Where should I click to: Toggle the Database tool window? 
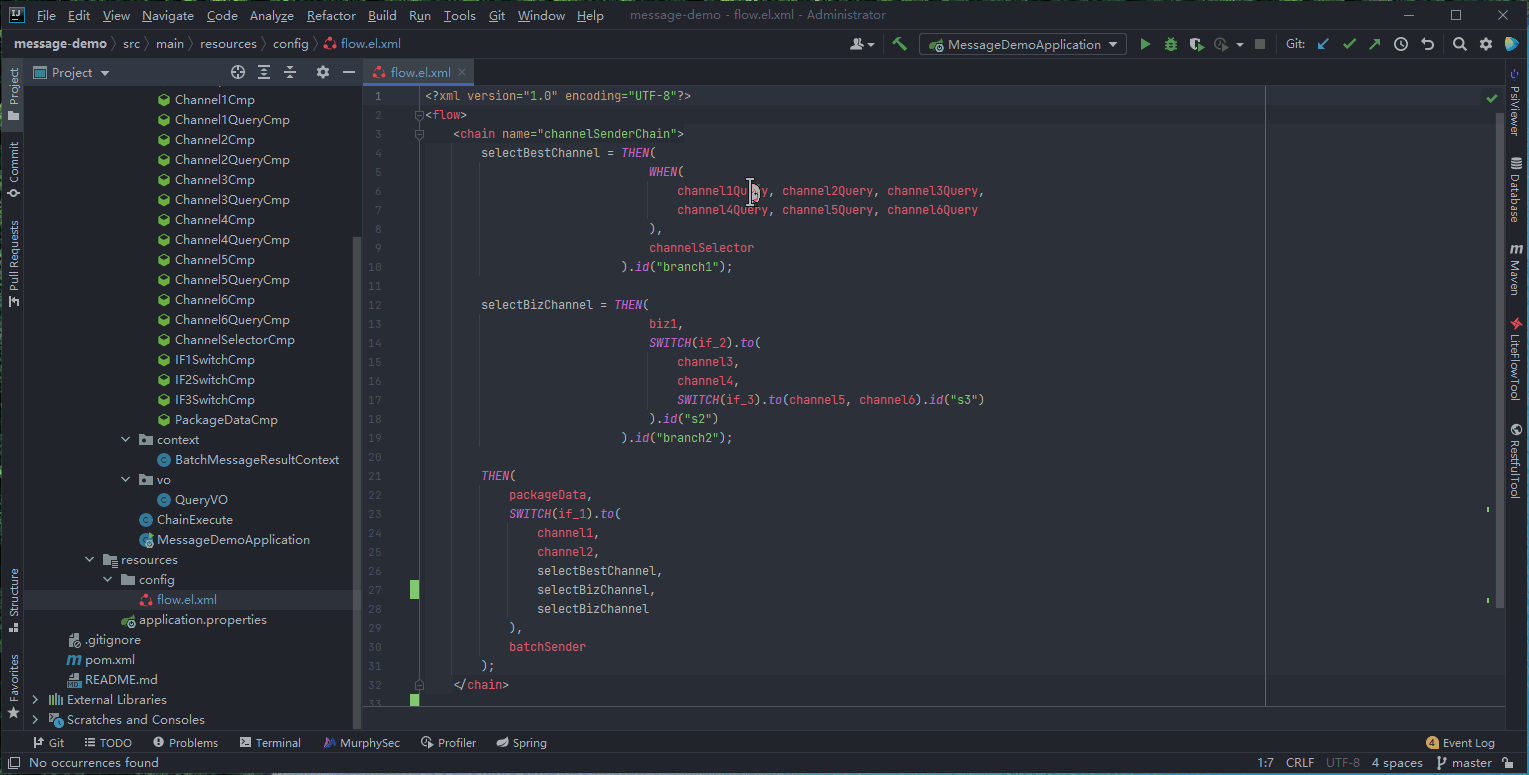(1516, 190)
